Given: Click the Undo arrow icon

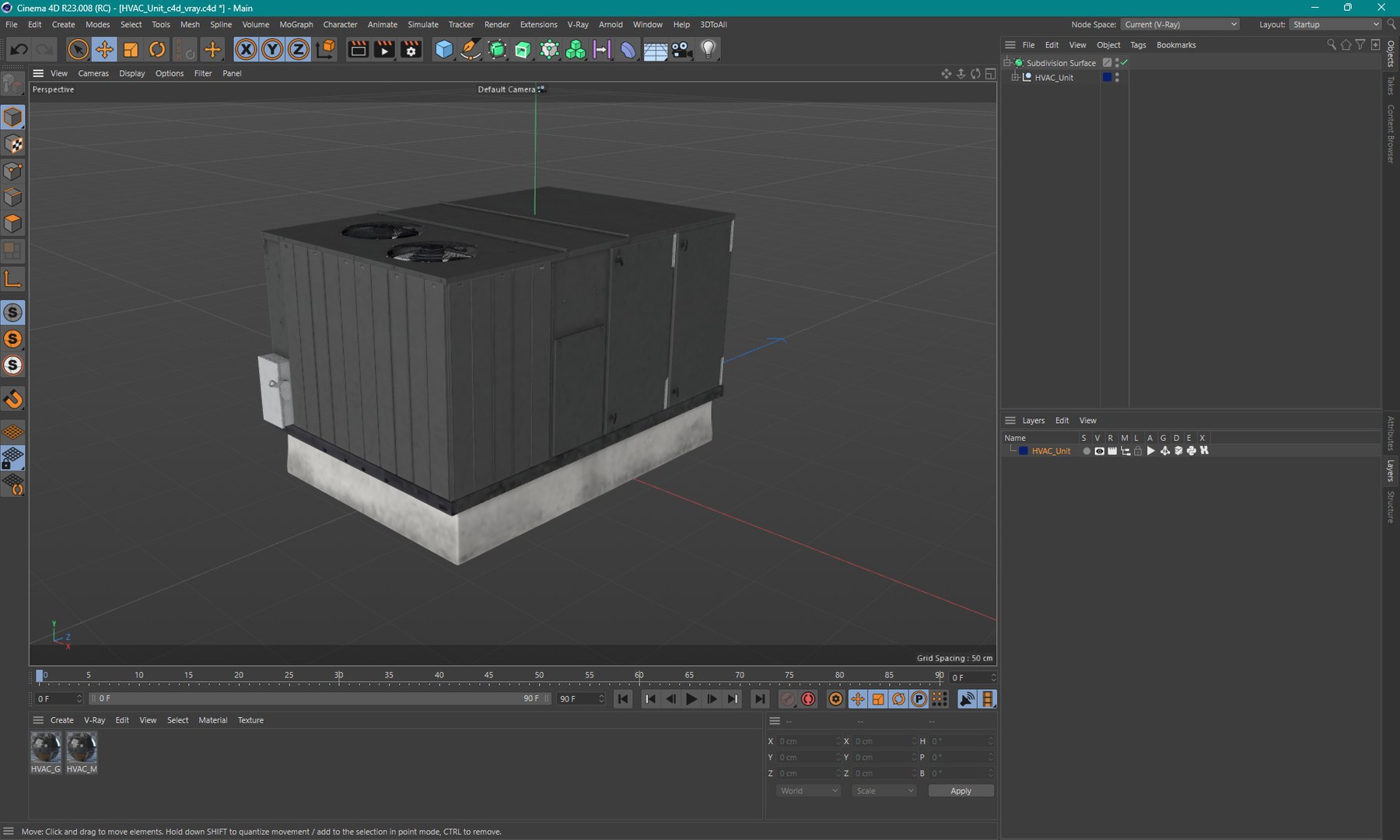Looking at the screenshot, I should [x=19, y=50].
